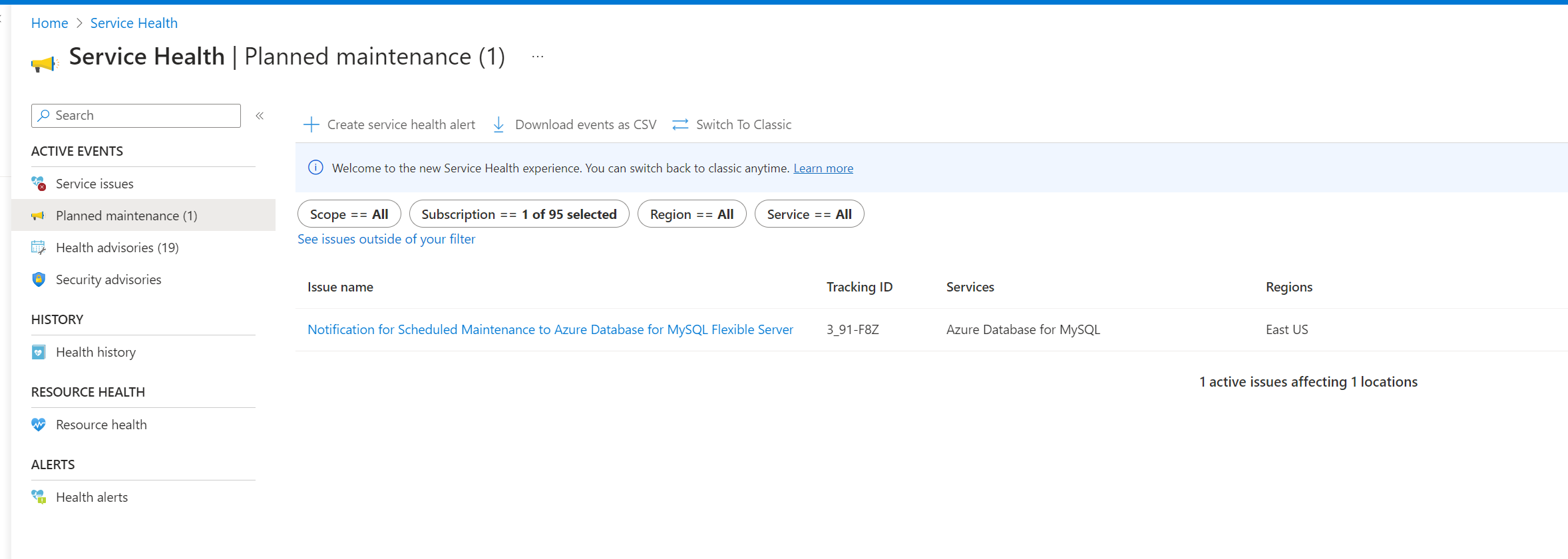1568x559 pixels.
Task: Select tracking ID 3_91-F8Z
Action: pyautogui.click(x=853, y=329)
